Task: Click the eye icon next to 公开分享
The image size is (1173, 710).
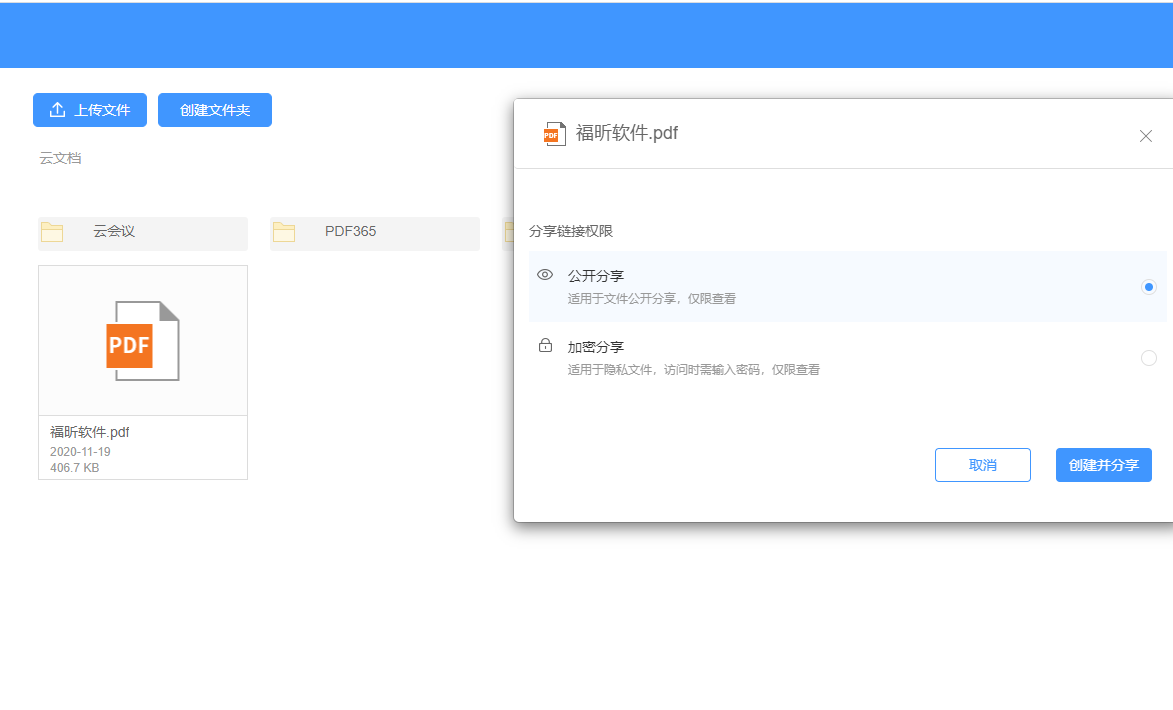Action: pos(545,274)
